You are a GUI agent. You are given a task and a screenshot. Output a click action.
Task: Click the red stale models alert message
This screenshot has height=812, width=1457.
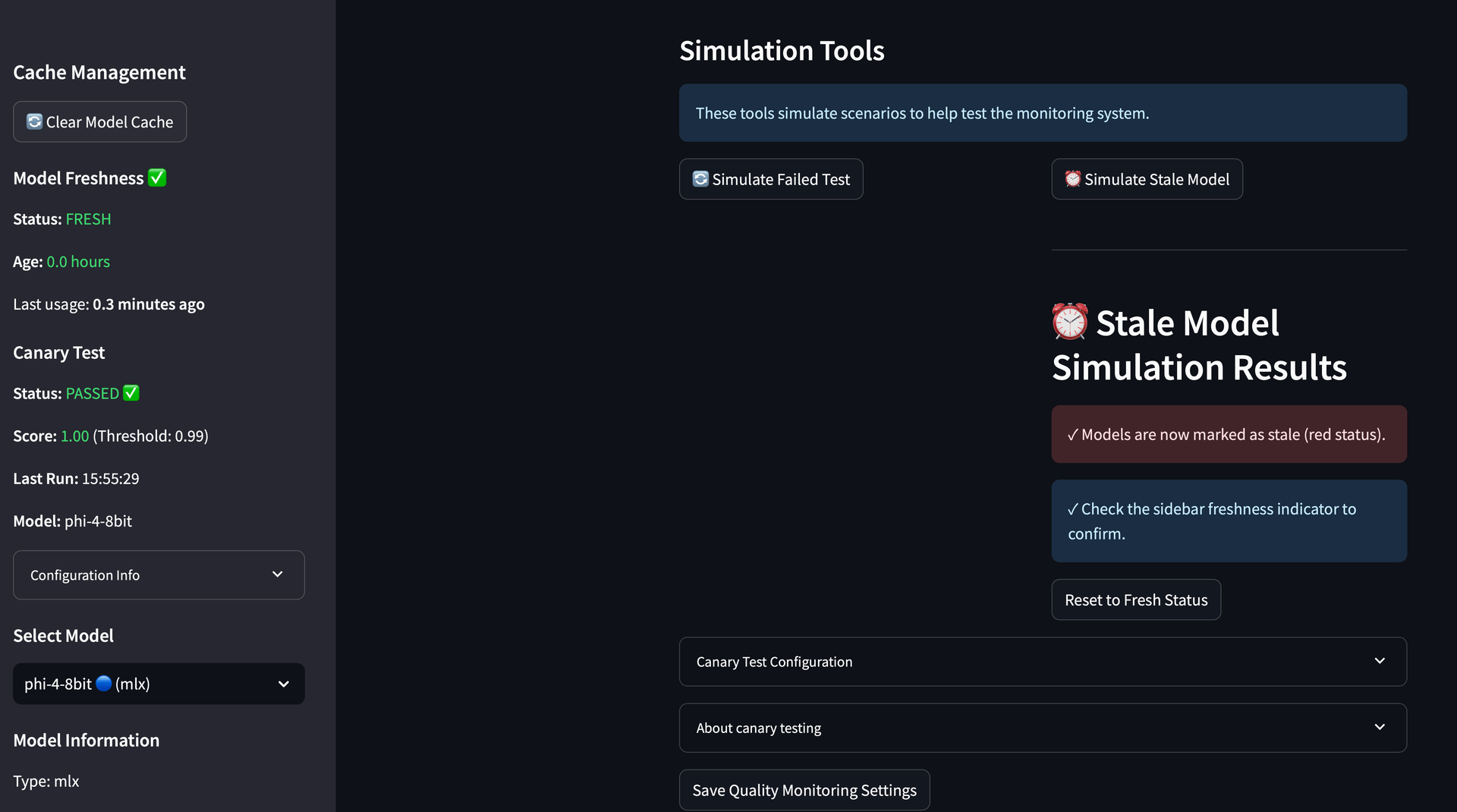(x=1228, y=434)
